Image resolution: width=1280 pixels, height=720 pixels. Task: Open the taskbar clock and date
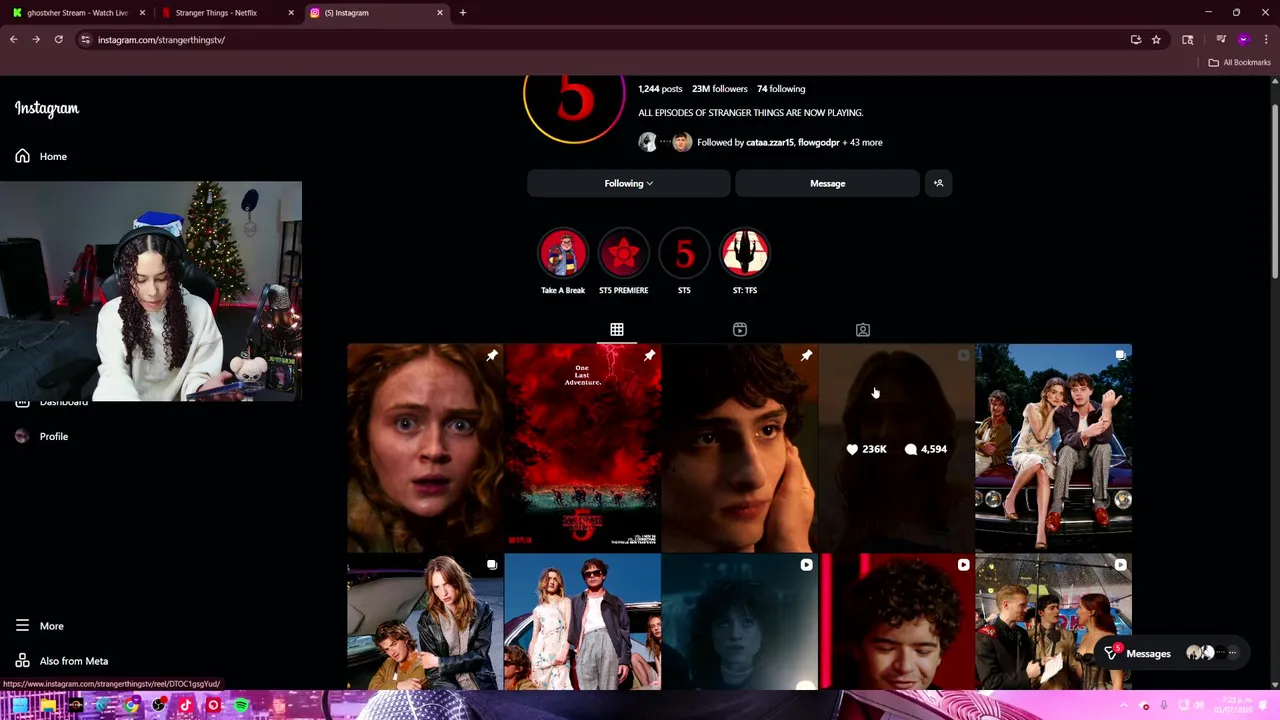1235,706
